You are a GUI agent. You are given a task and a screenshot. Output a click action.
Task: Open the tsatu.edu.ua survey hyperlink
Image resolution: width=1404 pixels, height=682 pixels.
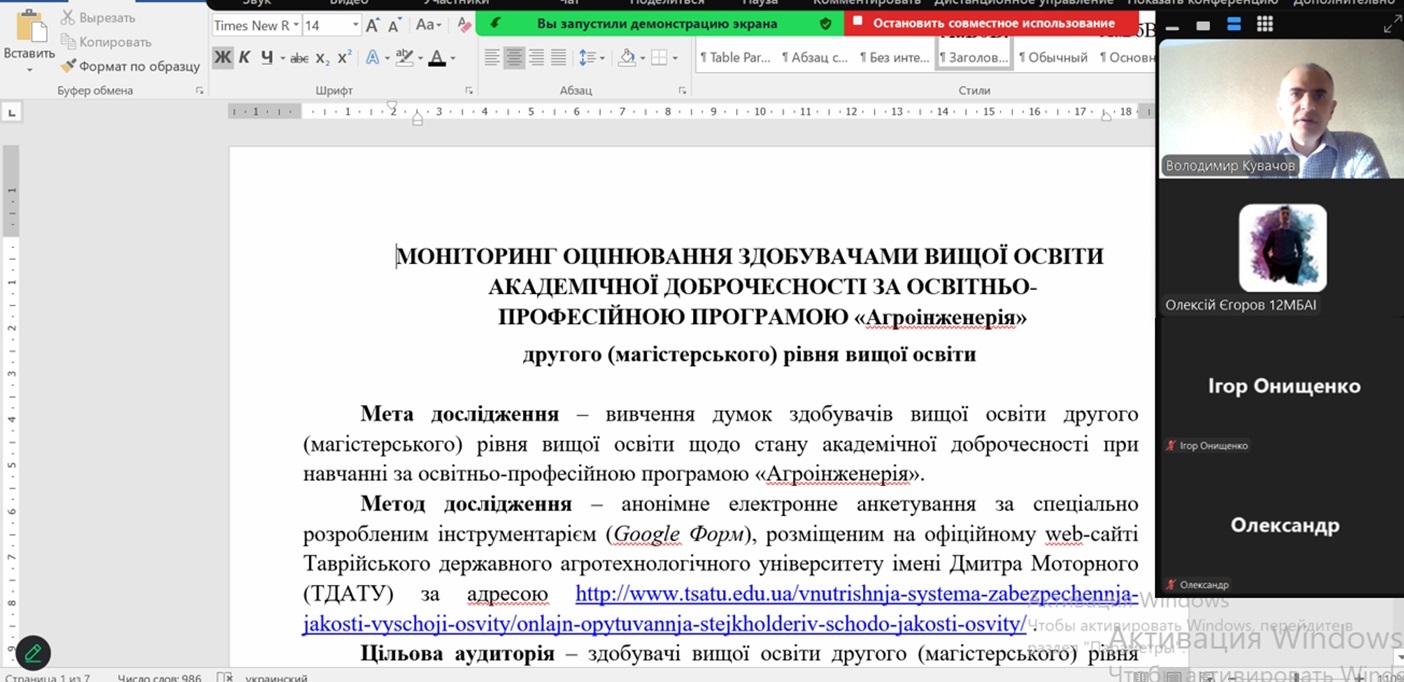[720, 609]
